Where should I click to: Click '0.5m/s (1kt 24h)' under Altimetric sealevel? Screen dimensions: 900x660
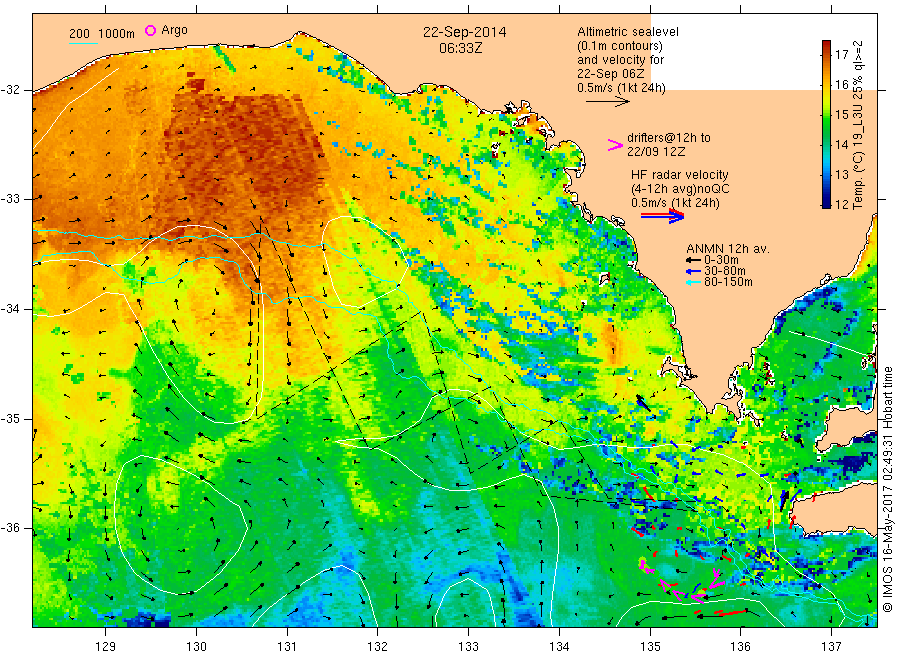click(621, 88)
